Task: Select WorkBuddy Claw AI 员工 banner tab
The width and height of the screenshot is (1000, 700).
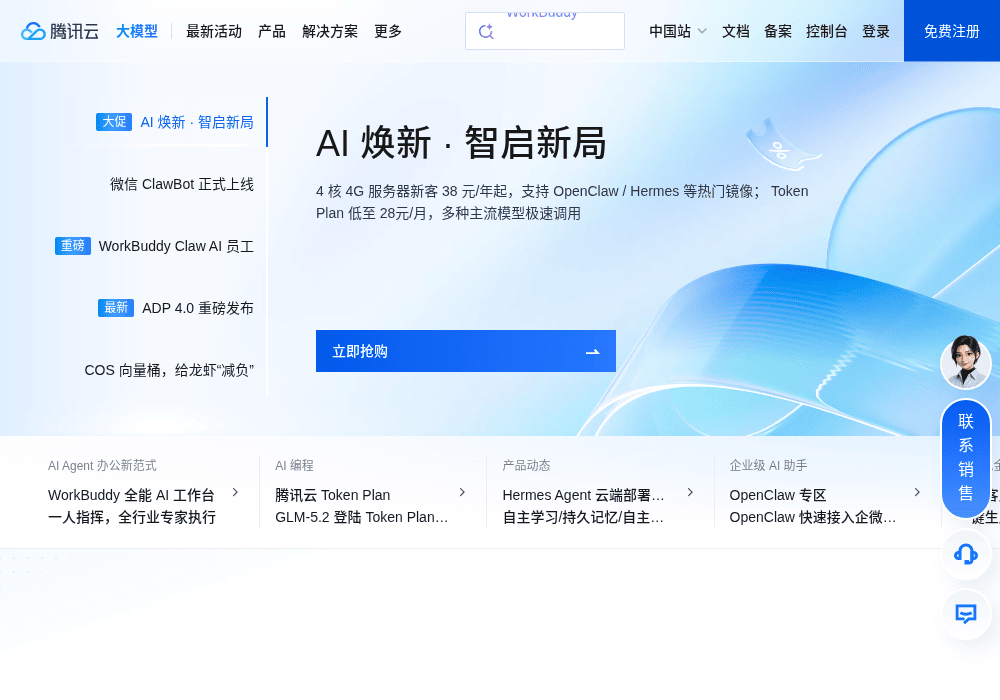Action: 176,246
